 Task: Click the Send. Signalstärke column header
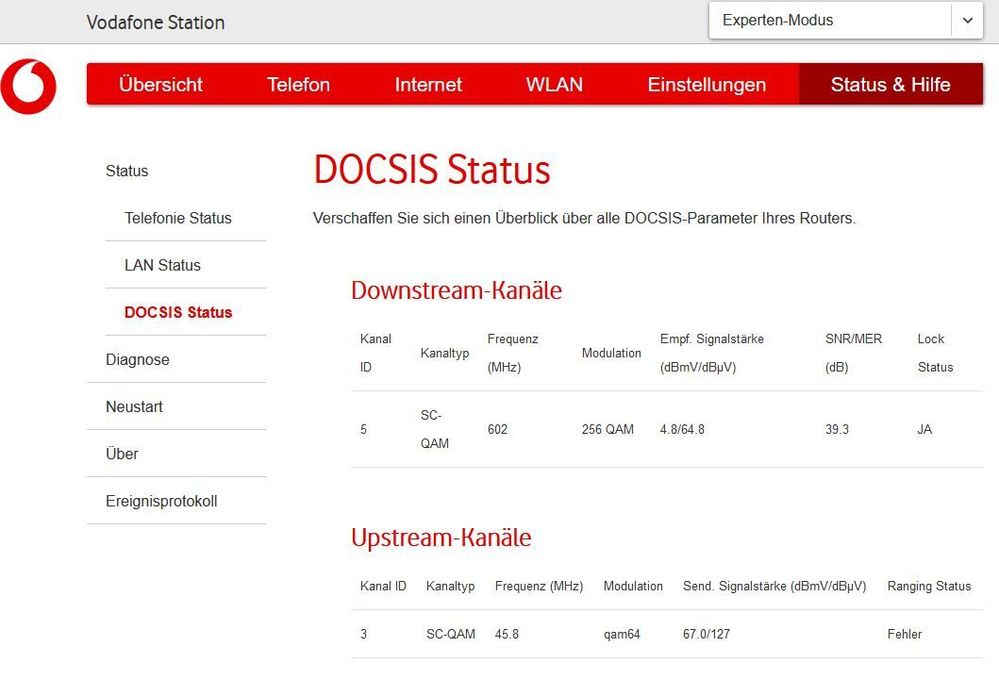point(775,586)
